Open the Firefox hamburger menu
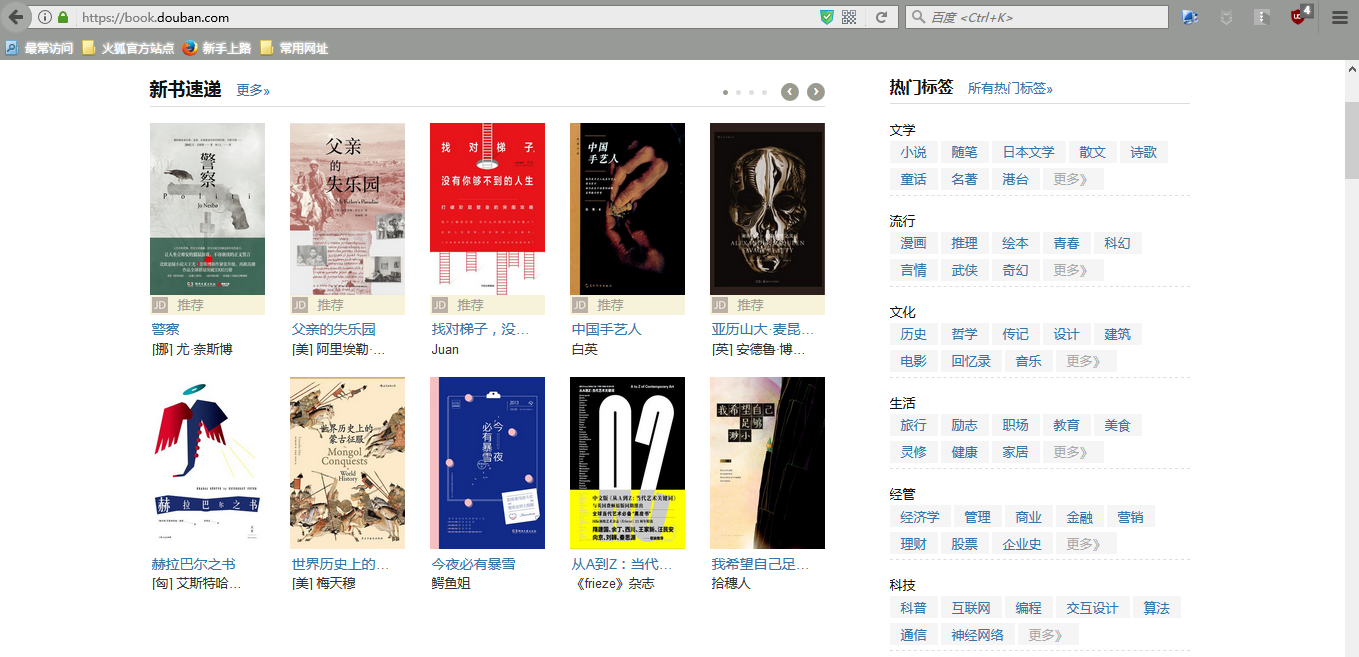The width and height of the screenshot is (1359, 657). (1339, 17)
